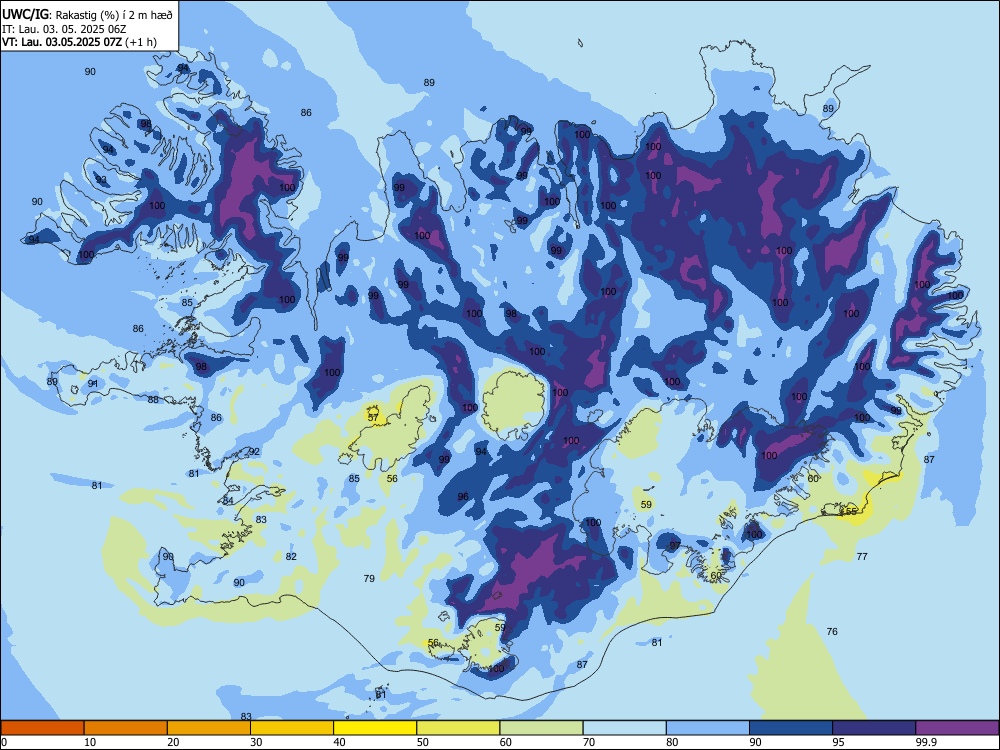The image size is (1000, 750).
Task: Click the humidity value 57 on the map
Action: [373, 417]
